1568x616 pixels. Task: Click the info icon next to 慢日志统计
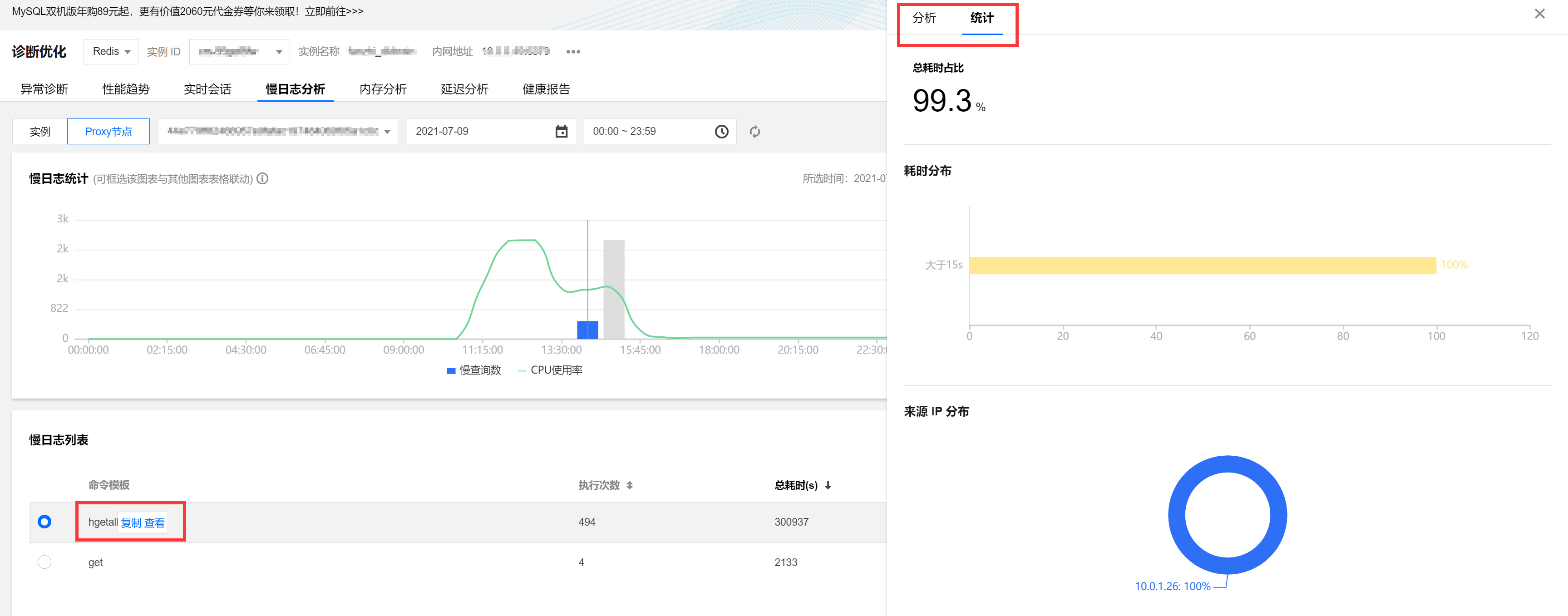pos(262,178)
